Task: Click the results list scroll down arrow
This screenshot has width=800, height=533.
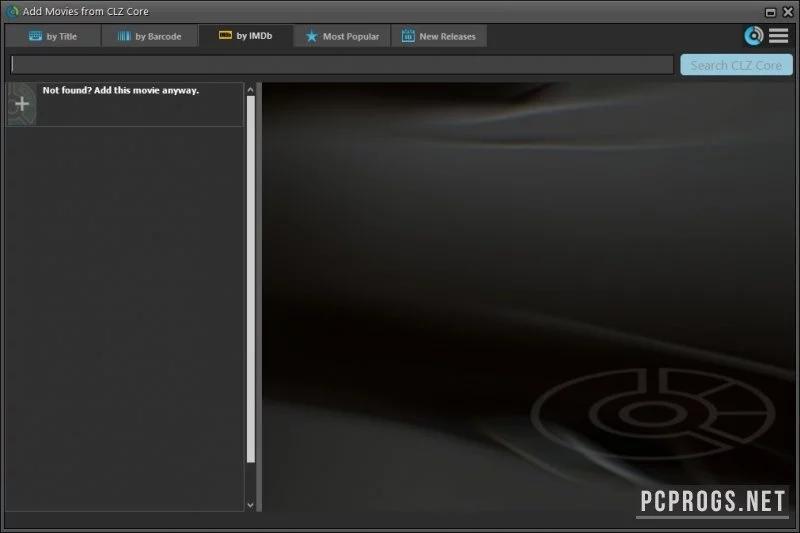Action: (x=250, y=504)
